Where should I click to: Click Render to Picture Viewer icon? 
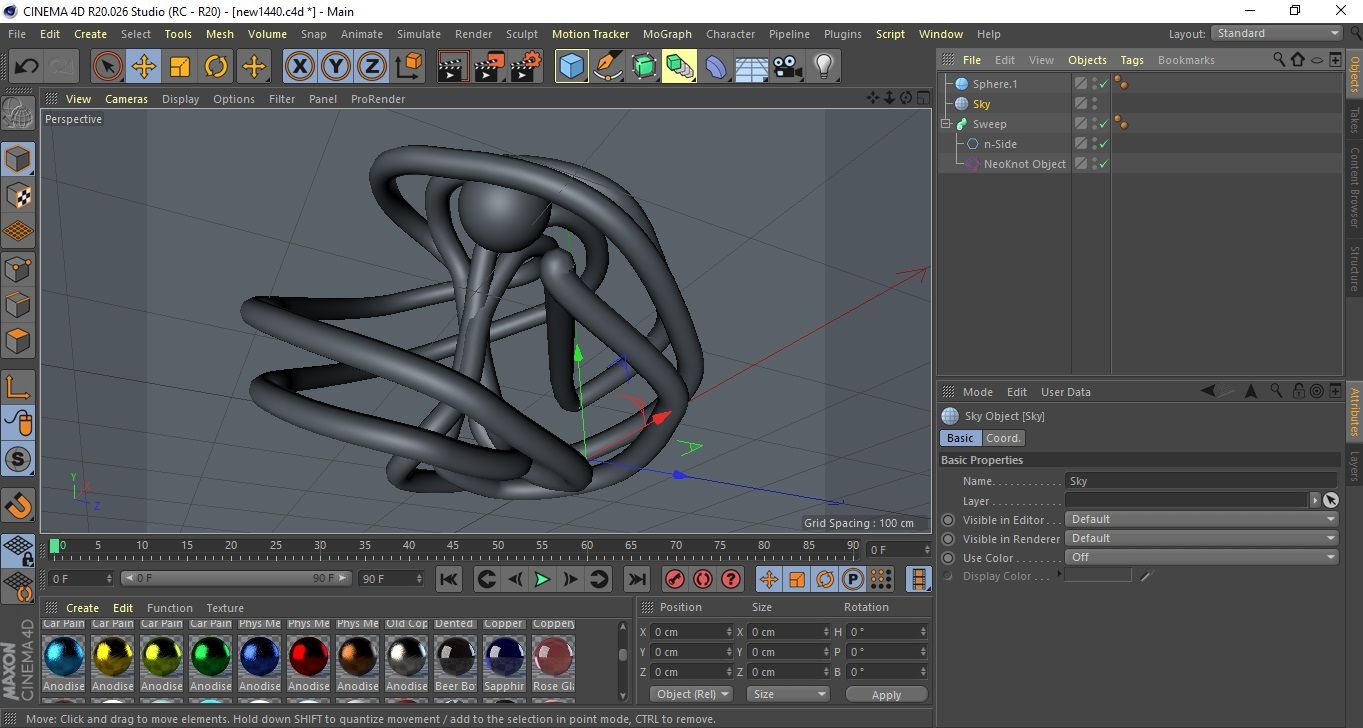click(x=489, y=67)
